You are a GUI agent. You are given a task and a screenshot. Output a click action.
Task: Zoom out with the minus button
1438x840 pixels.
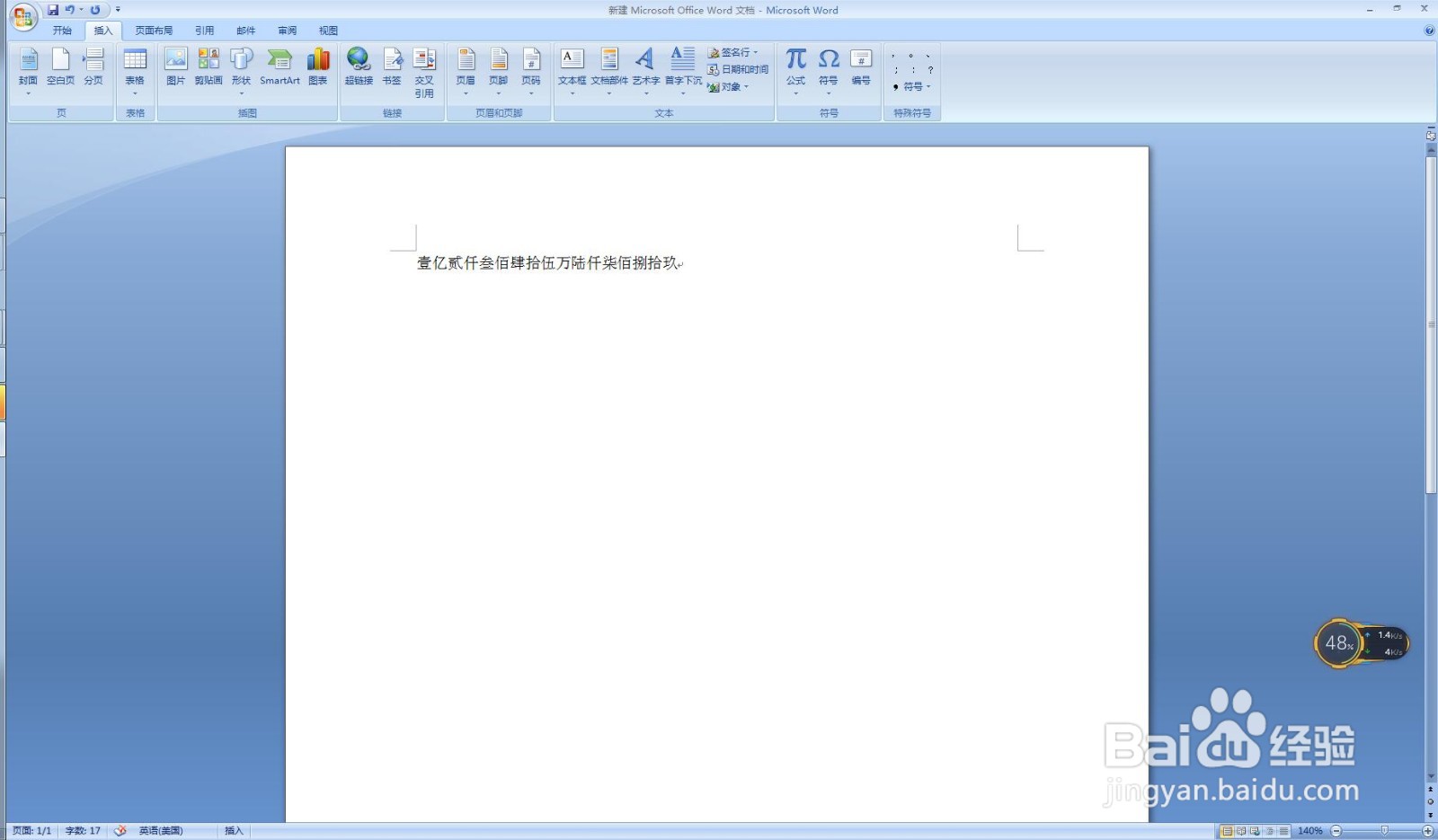pyautogui.click(x=1336, y=831)
